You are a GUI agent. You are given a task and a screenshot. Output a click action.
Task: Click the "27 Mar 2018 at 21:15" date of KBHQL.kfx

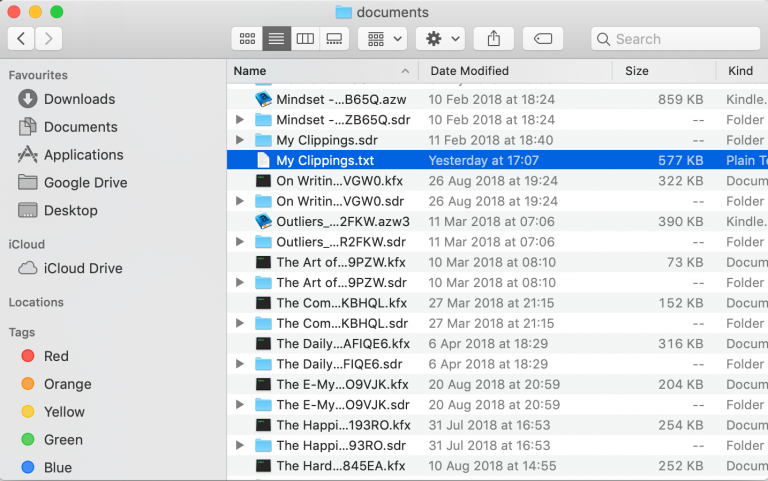(x=491, y=303)
